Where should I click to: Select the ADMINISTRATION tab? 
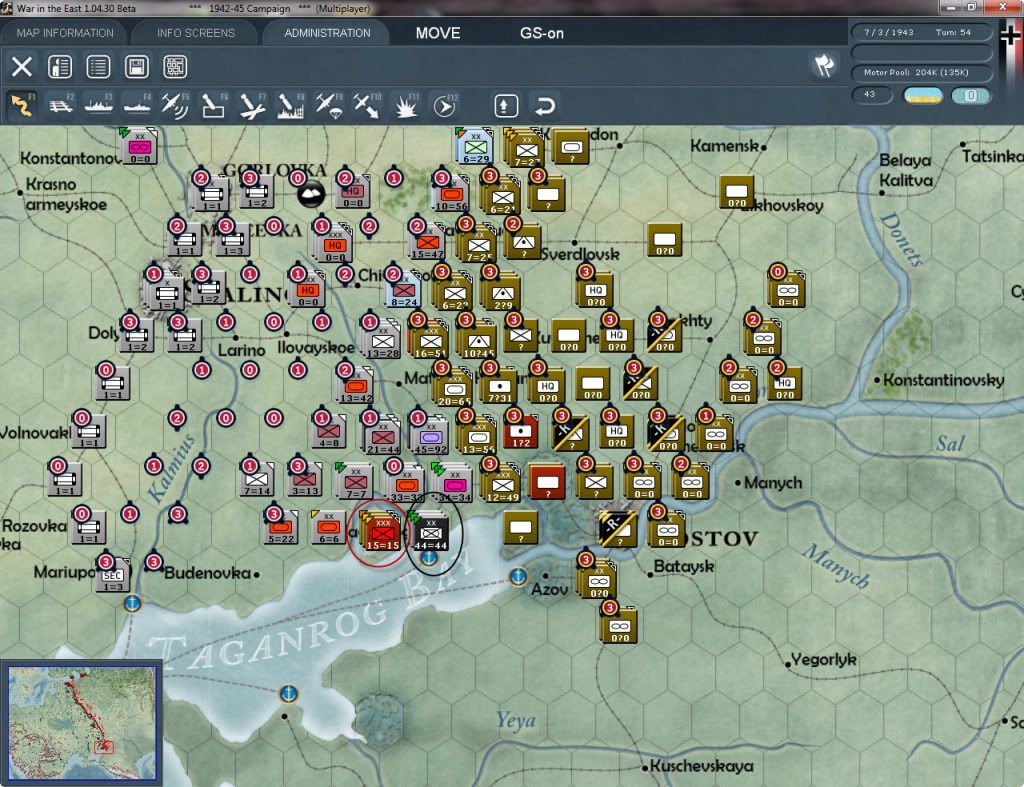[x=327, y=33]
